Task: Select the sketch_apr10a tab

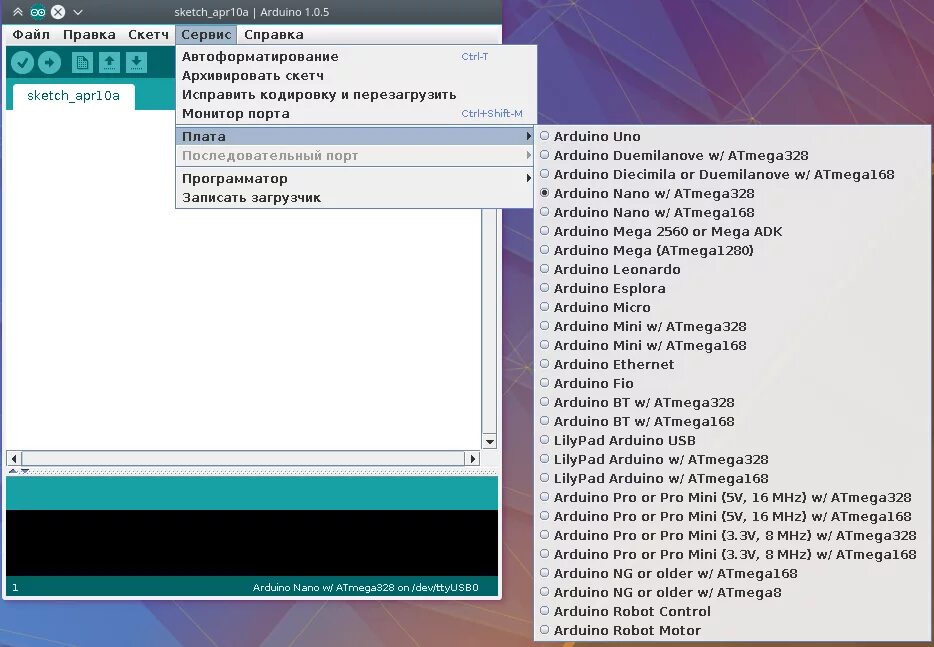Action: point(73,96)
